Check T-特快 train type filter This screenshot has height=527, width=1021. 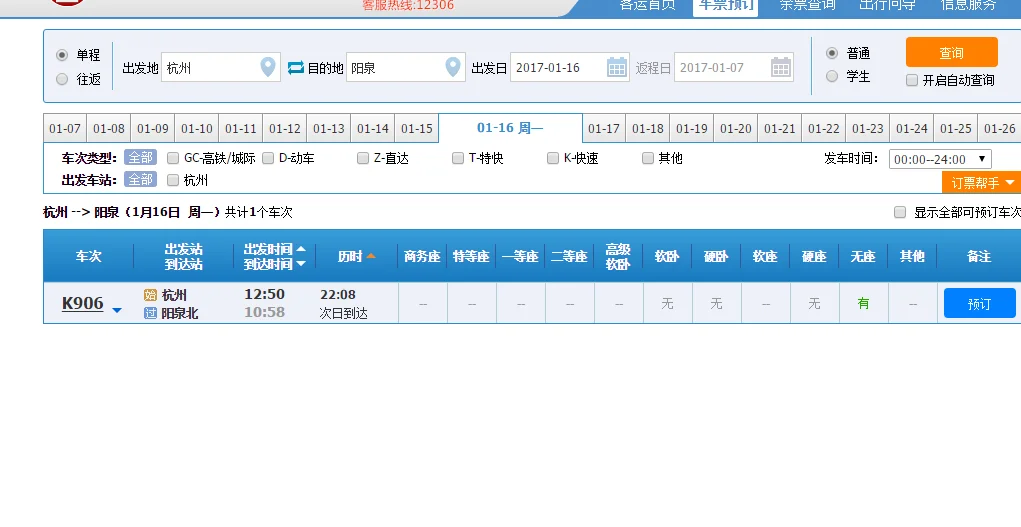coord(458,158)
